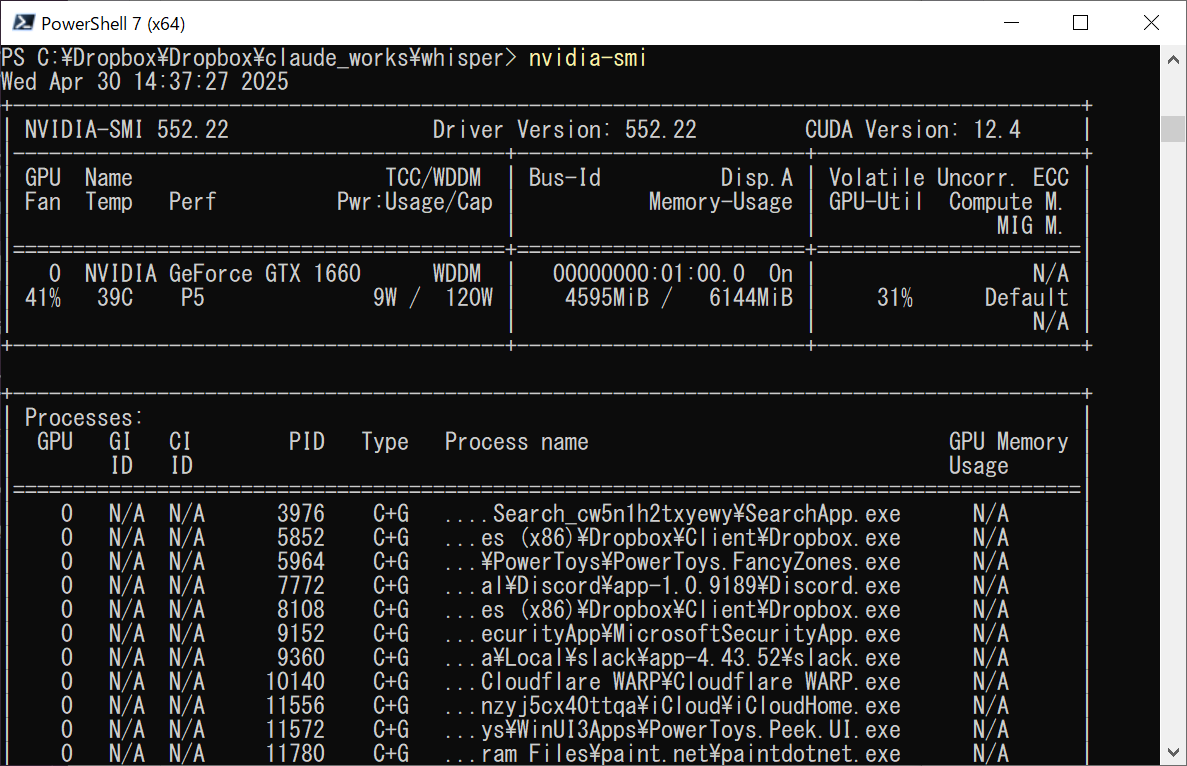Click the fan speed value 41%
This screenshot has width=1187, height=766.
(43, 297)
